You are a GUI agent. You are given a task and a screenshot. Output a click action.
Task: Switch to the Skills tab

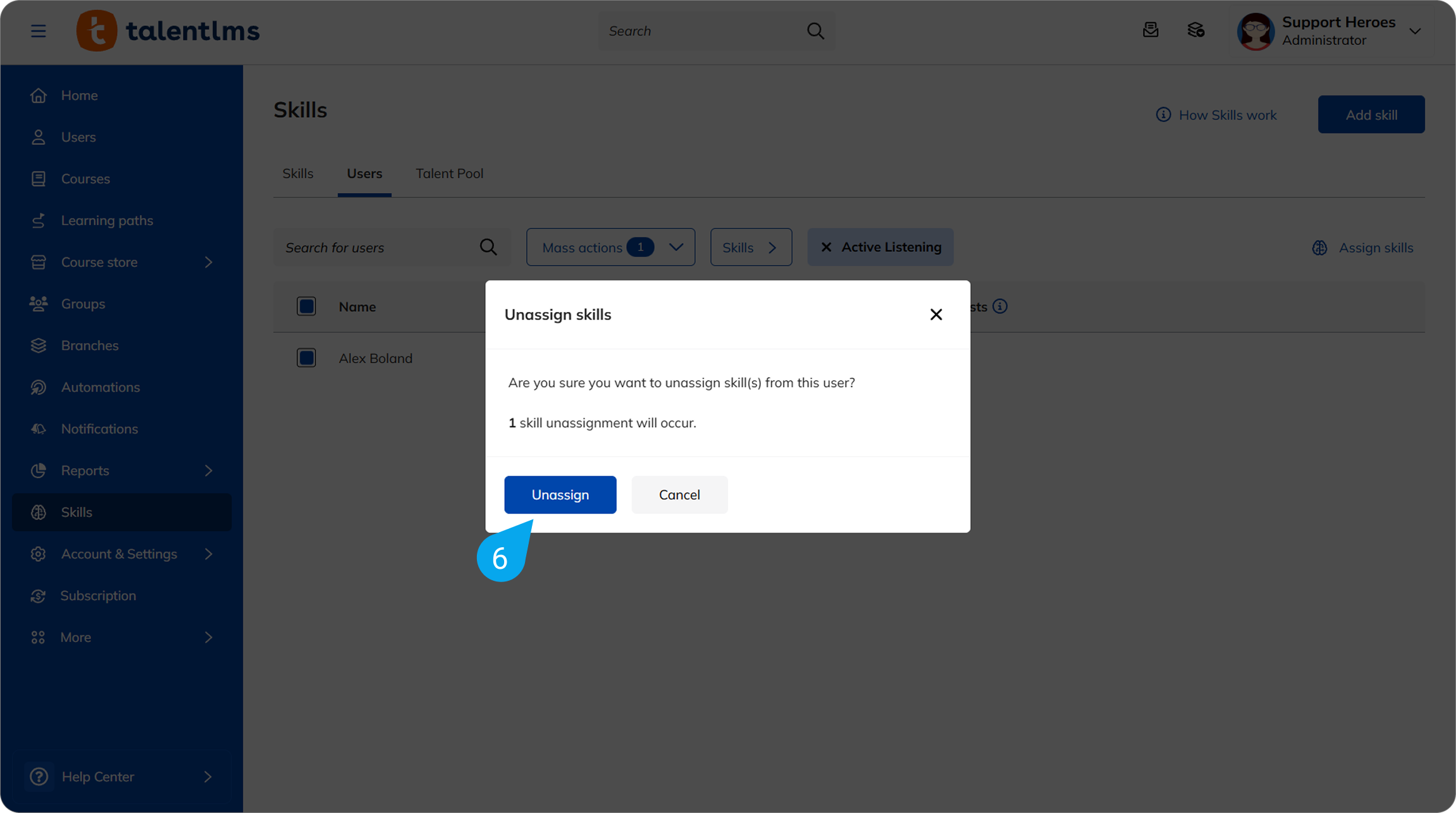click(x=298, y=173)
